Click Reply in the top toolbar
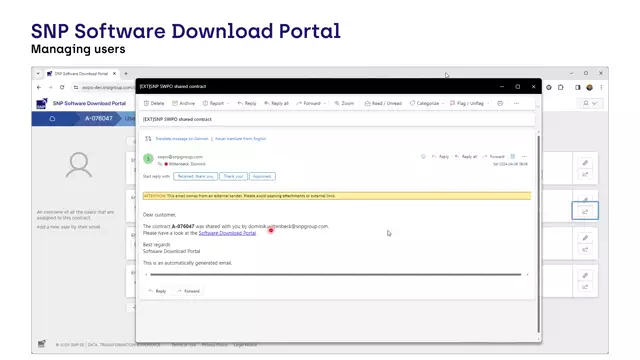The image size is (640, 360). point(247,103)
